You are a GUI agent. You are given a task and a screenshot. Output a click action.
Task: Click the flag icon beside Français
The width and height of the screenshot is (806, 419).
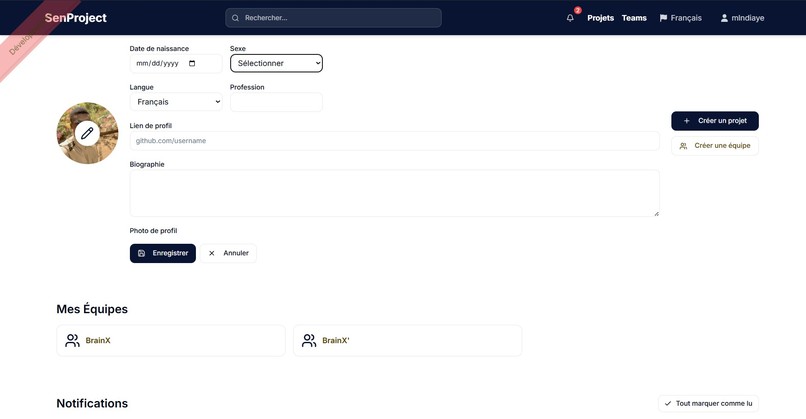point(663,18)
